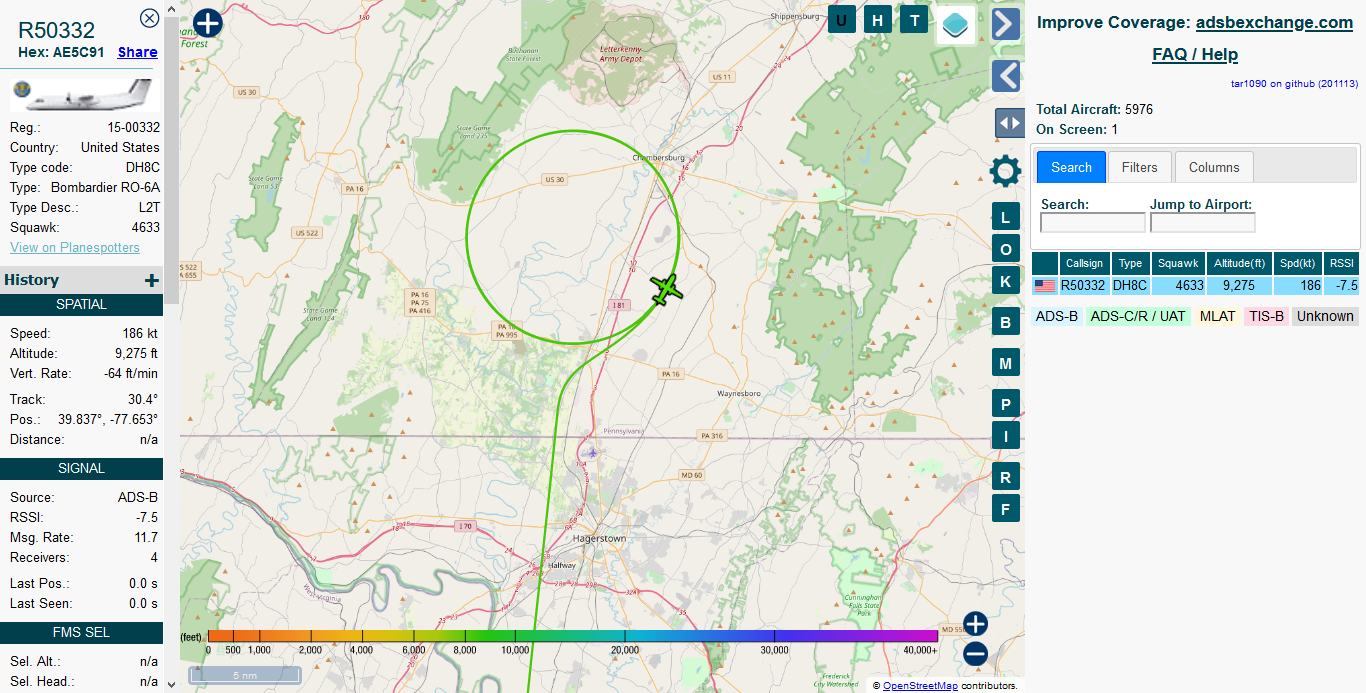
Task: Open FAQ / Help link
Action: [x=1195, y=54]
